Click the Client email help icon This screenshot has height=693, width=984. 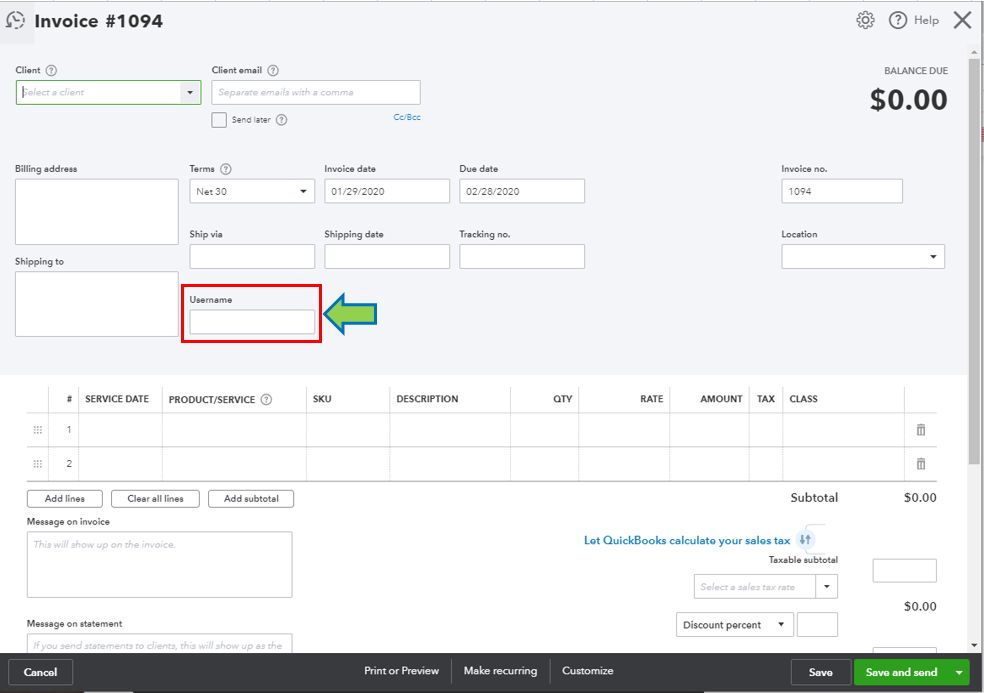click(x=273, y=70)
